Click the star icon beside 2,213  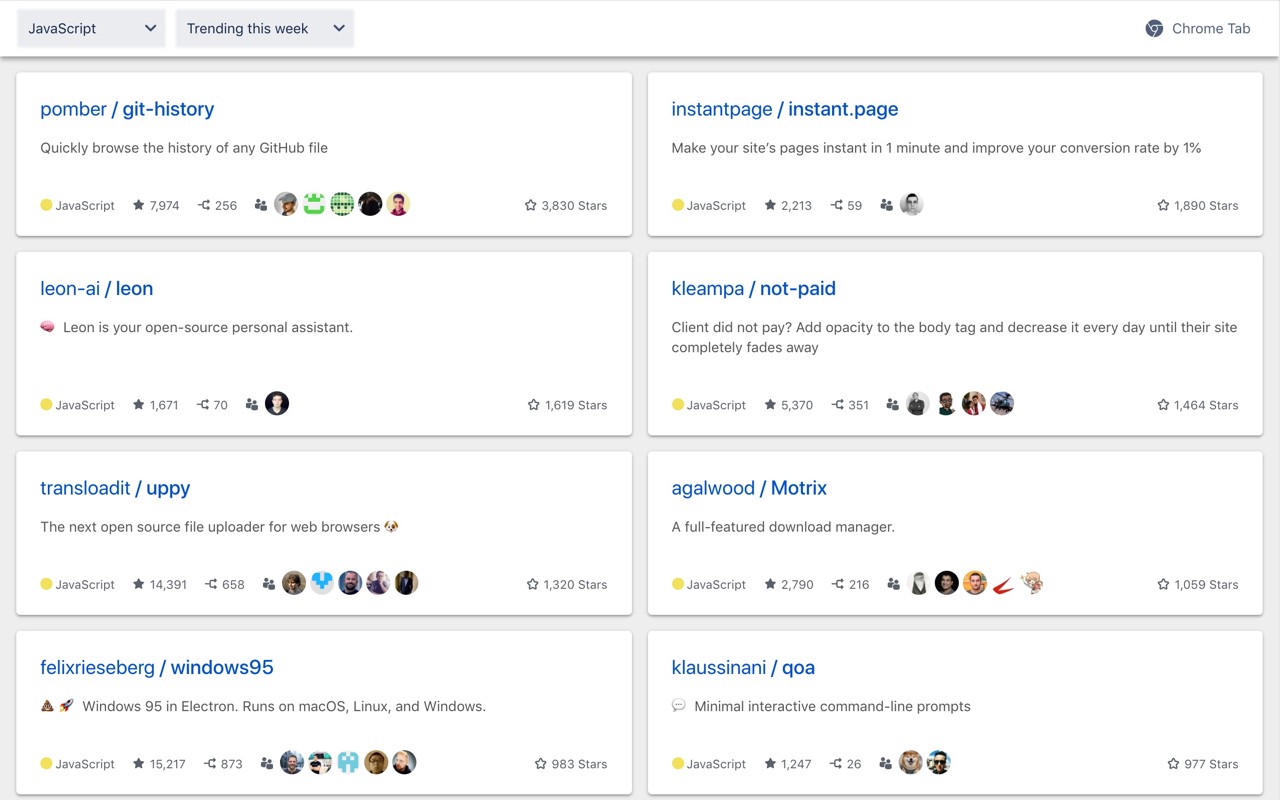(x=770, y=205)
